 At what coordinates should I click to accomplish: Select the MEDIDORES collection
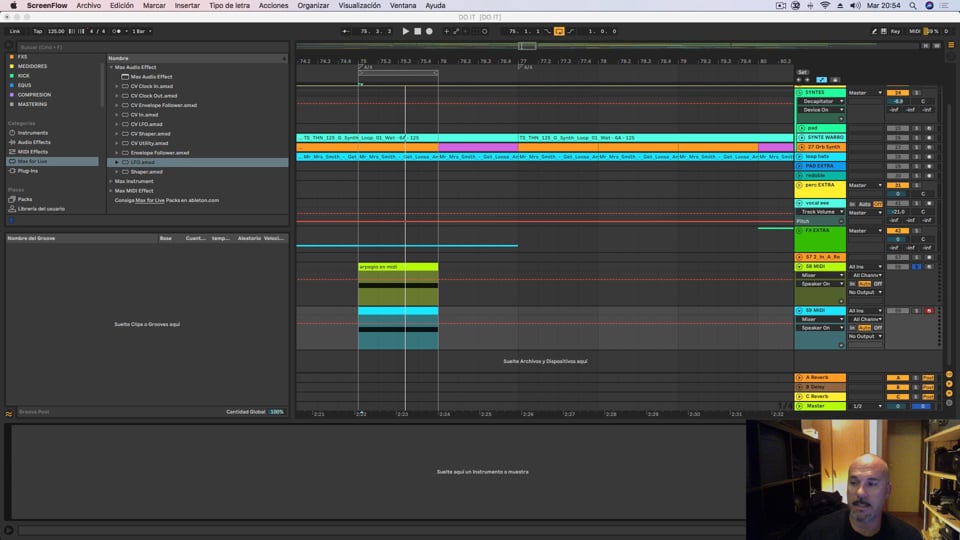pos(32,66)
